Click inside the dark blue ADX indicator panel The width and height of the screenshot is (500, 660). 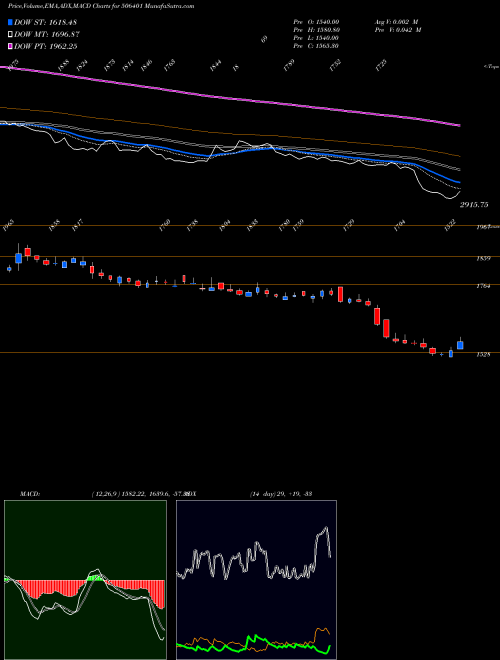point(256,580)
